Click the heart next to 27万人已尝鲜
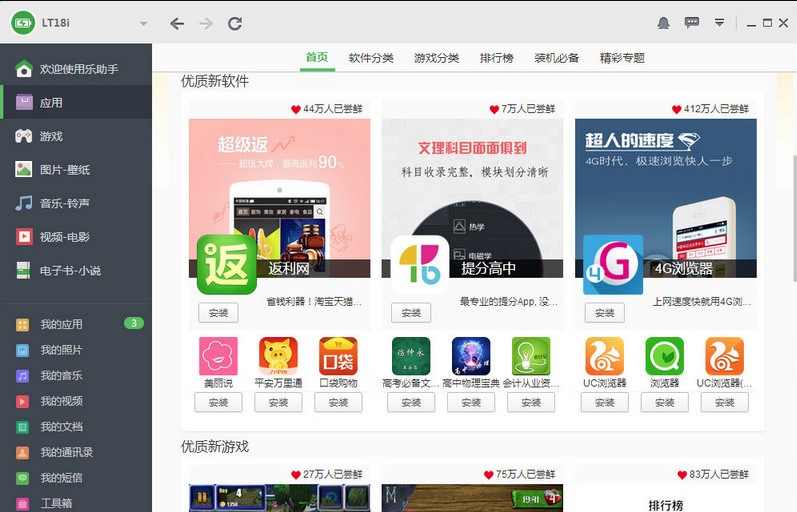The image size is (797, 512). pyautogui.click(x=296, y=474)
